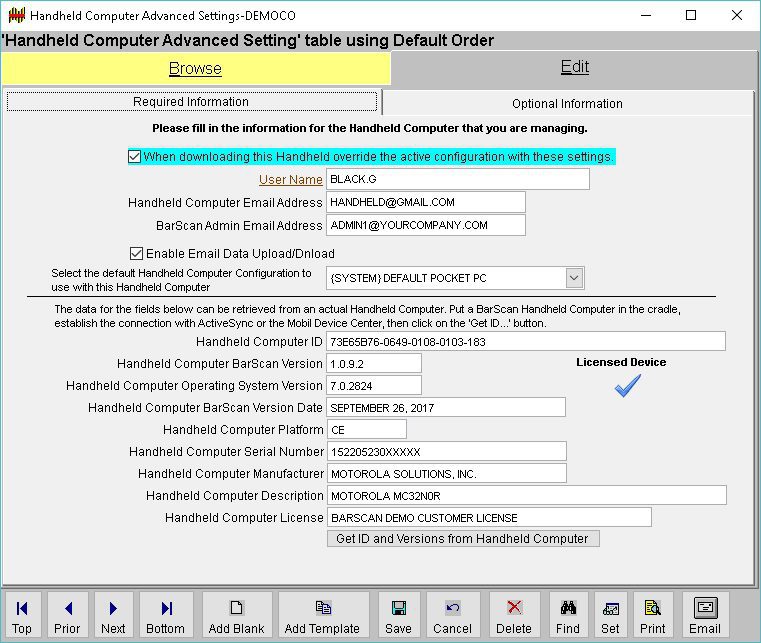This screenshot has height=643, width=761.
Task: Open Find with binoculars icon
Action: (x=568, y=615)
